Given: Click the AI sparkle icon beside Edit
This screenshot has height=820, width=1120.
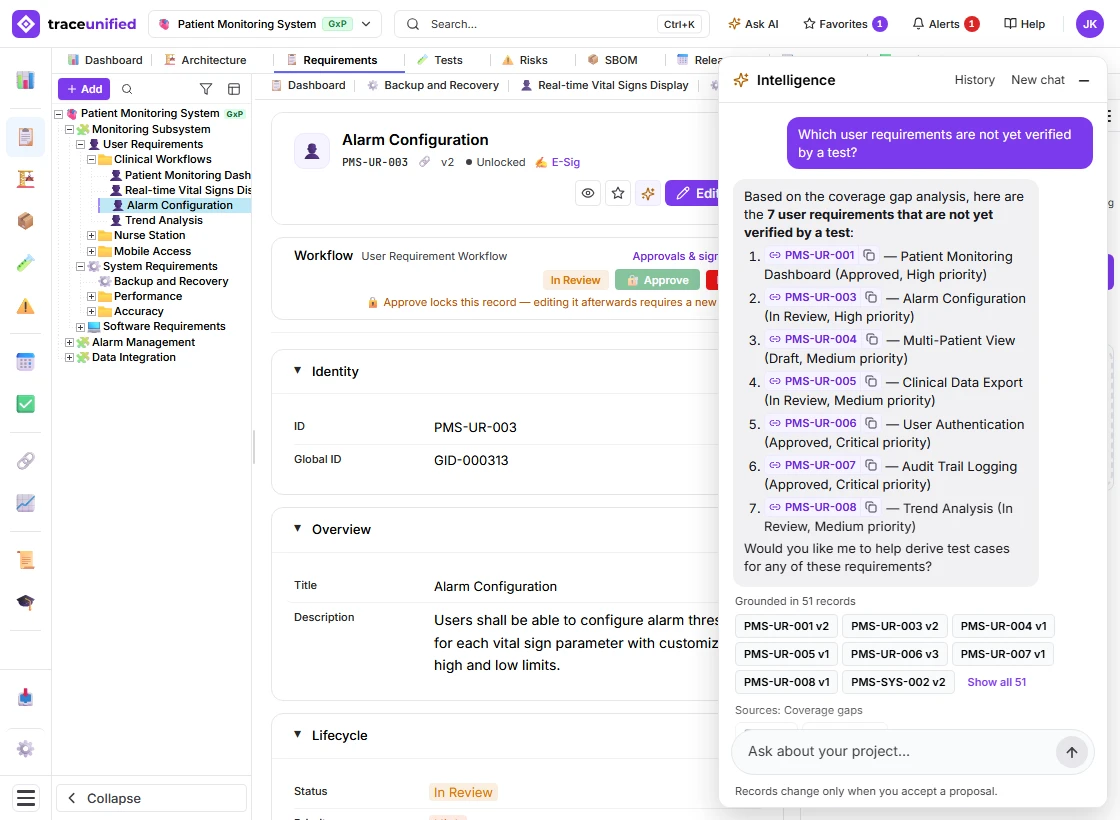Looking at the screenshot, I should coord(648,193).
